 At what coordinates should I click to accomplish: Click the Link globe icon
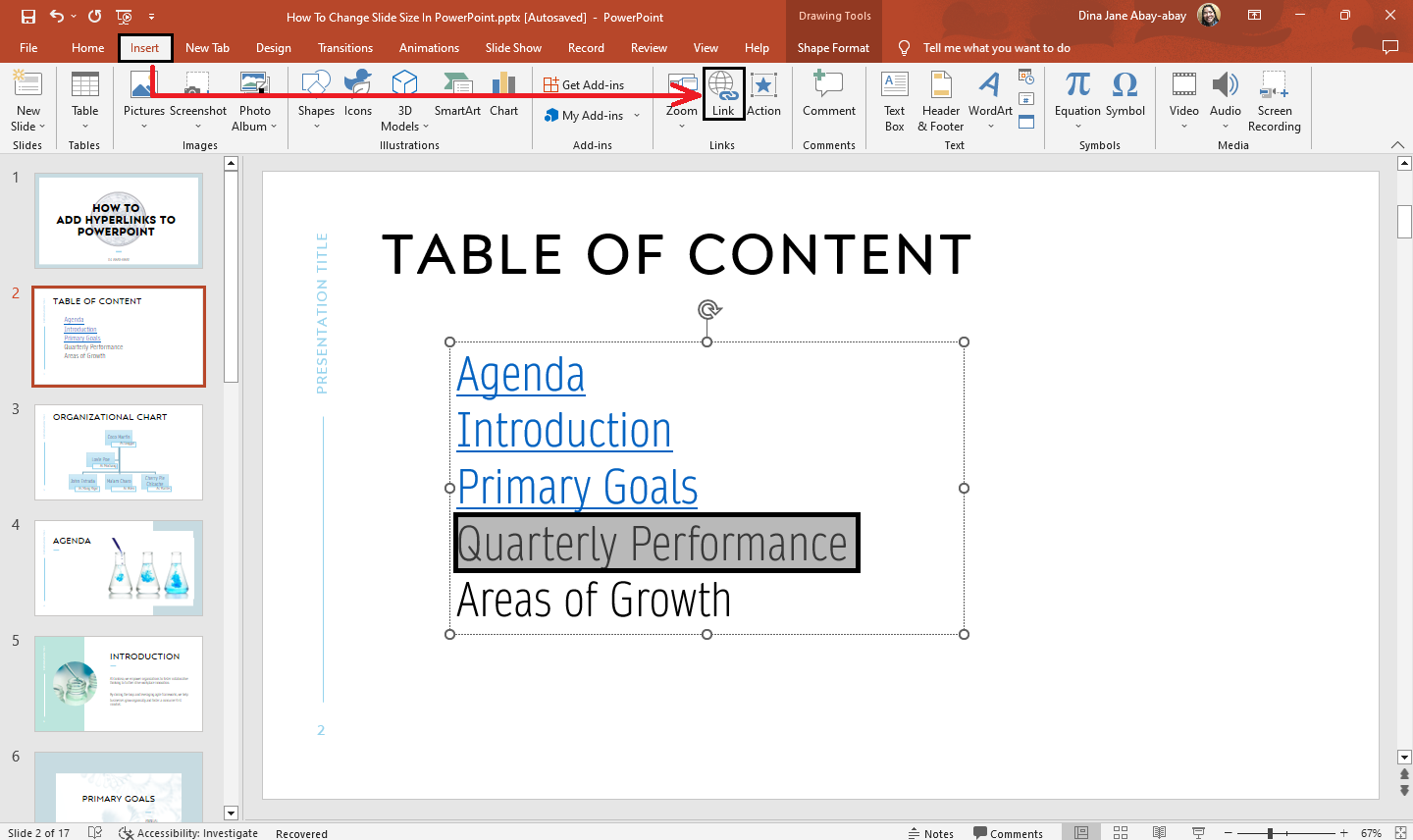point(723,85)
